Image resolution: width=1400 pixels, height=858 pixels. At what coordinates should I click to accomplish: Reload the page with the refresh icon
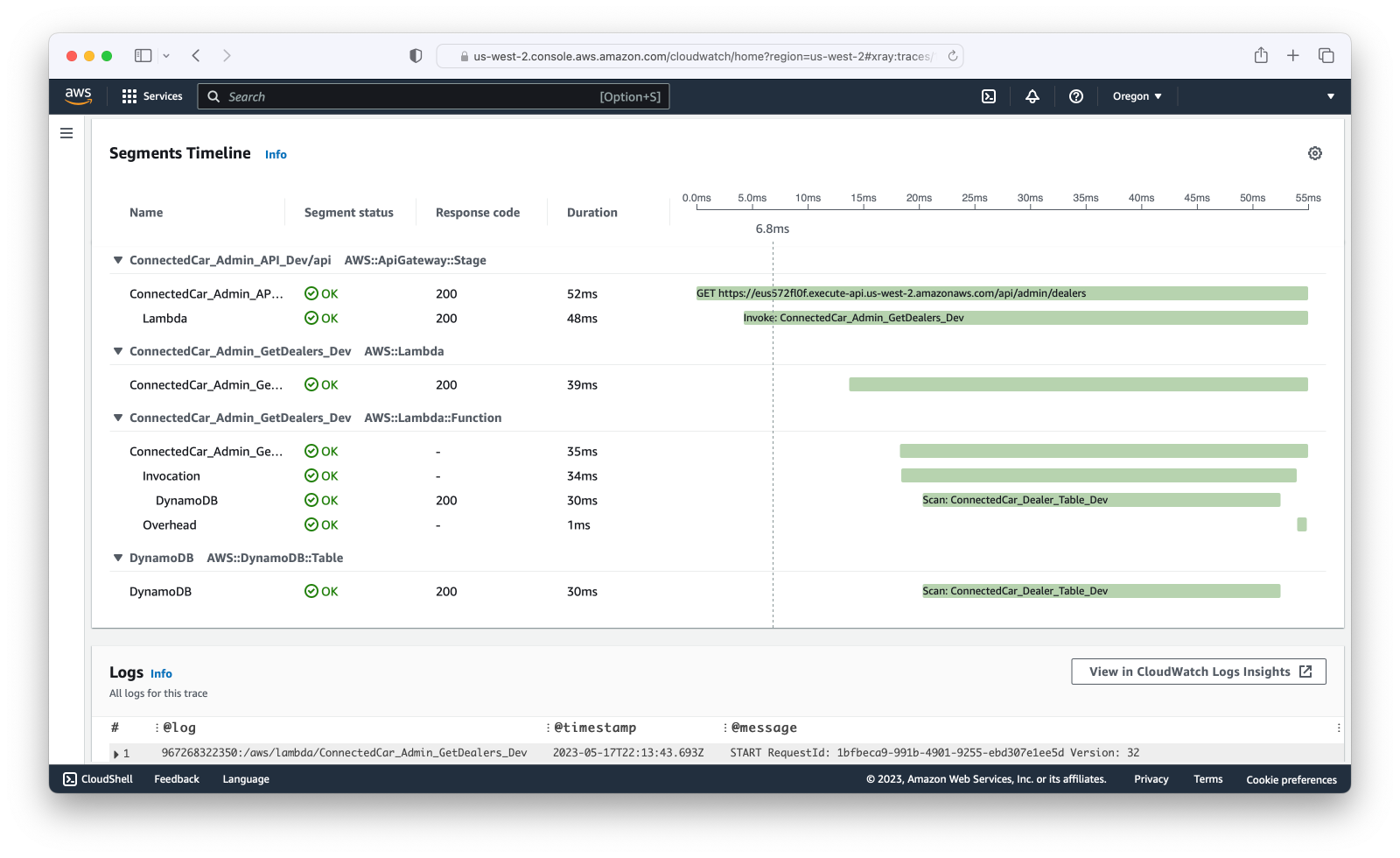click(953, 56)
